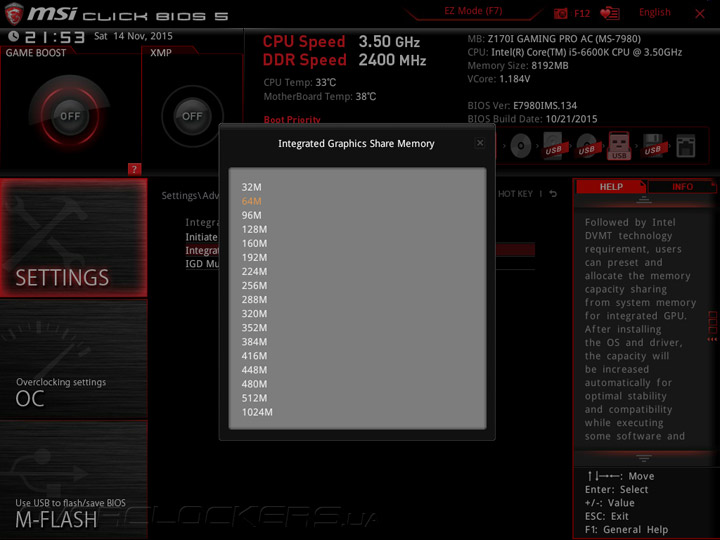This screenshot has width=720, height=540.
Task: Select the USB CD boot device icon
Action: click(586, 146)
